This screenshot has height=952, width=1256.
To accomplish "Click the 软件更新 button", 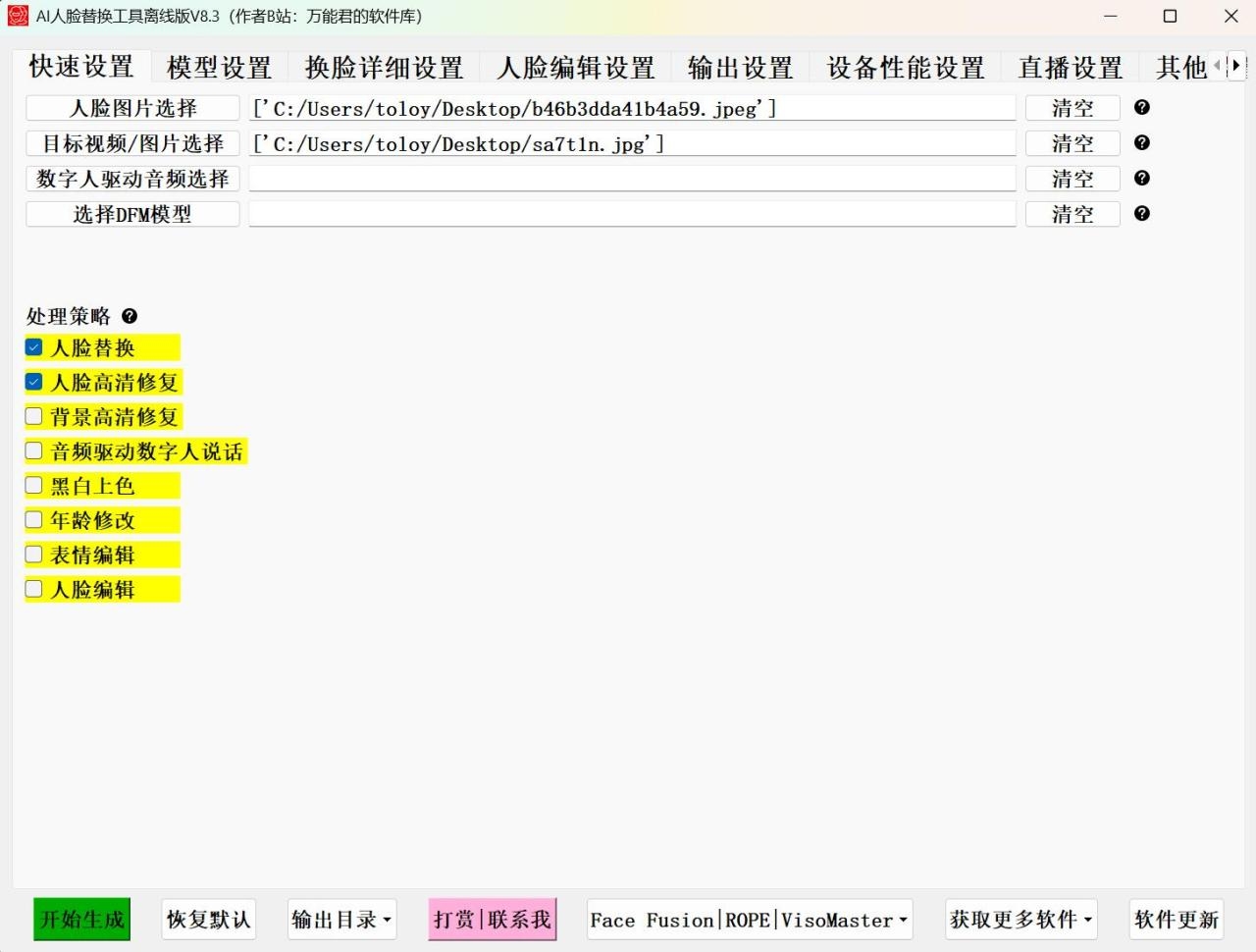I will point(1177,920).
